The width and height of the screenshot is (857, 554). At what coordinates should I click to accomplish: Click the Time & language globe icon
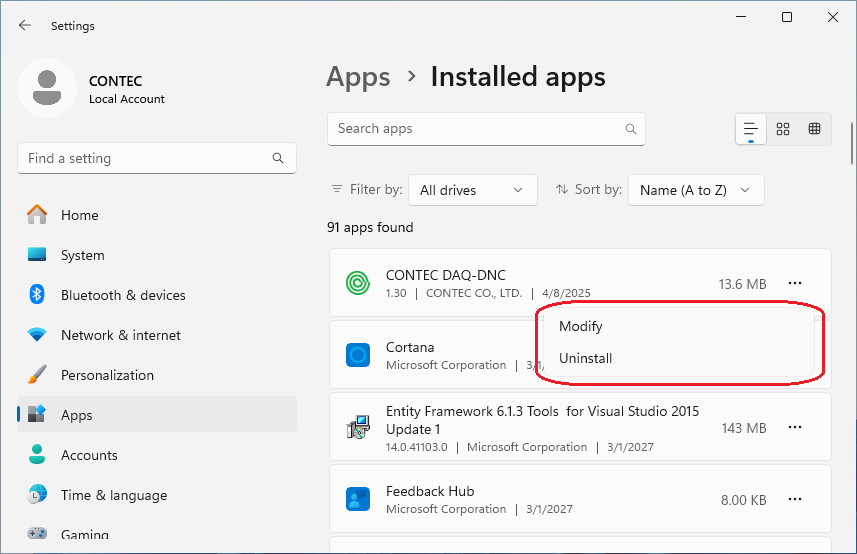[x=37, y=494]
